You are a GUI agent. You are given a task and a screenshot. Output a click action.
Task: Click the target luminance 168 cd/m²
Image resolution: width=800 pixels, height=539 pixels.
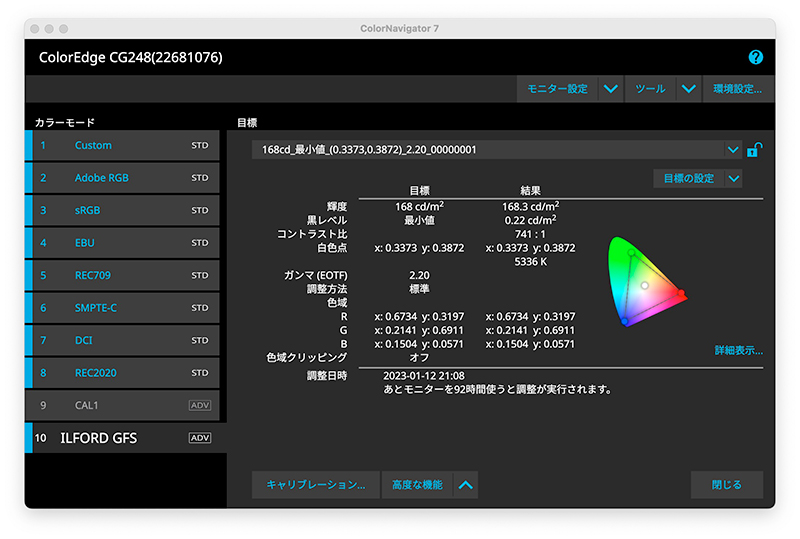pos(419,206)
